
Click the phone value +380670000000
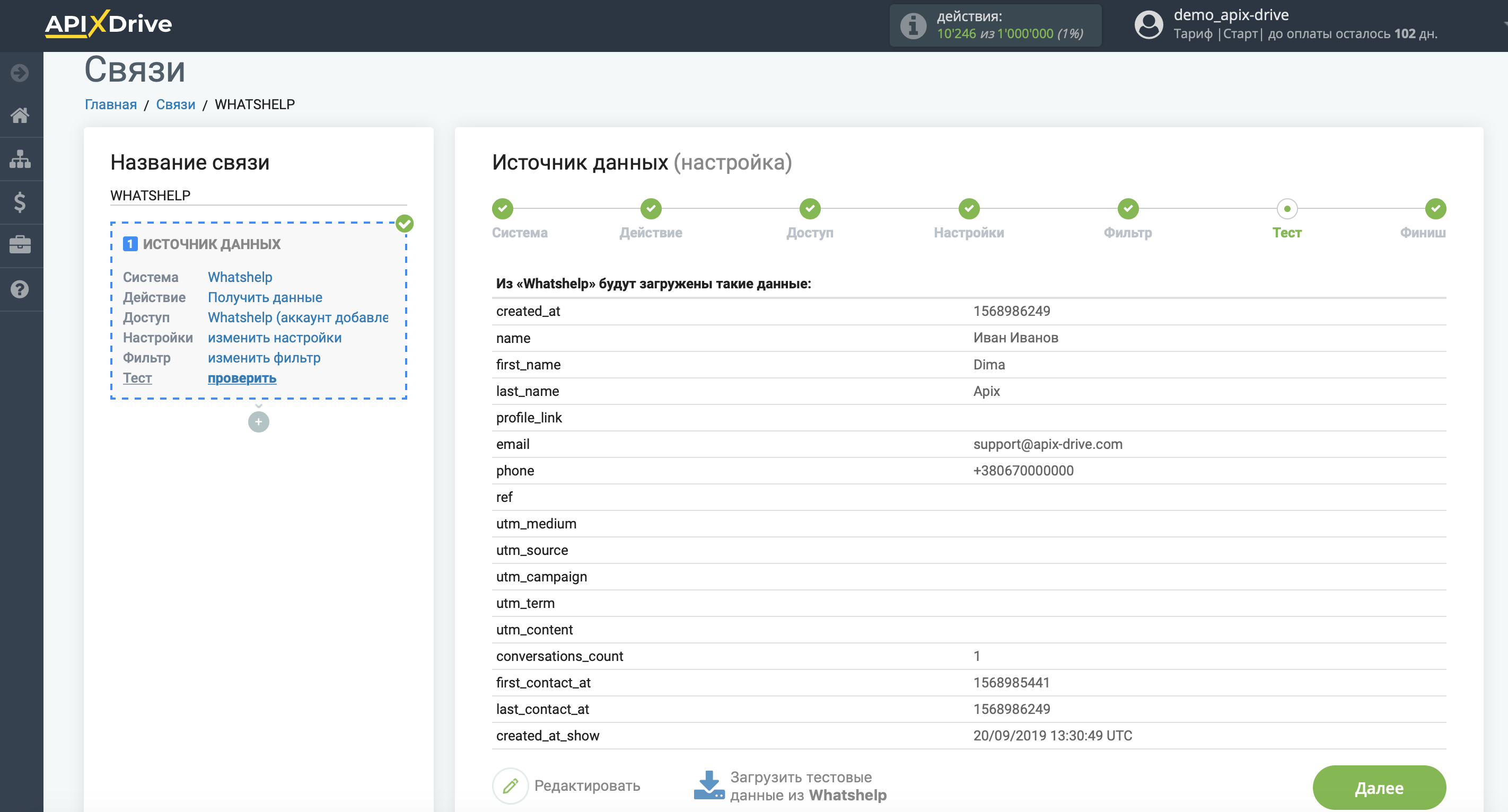(1023, 470)
